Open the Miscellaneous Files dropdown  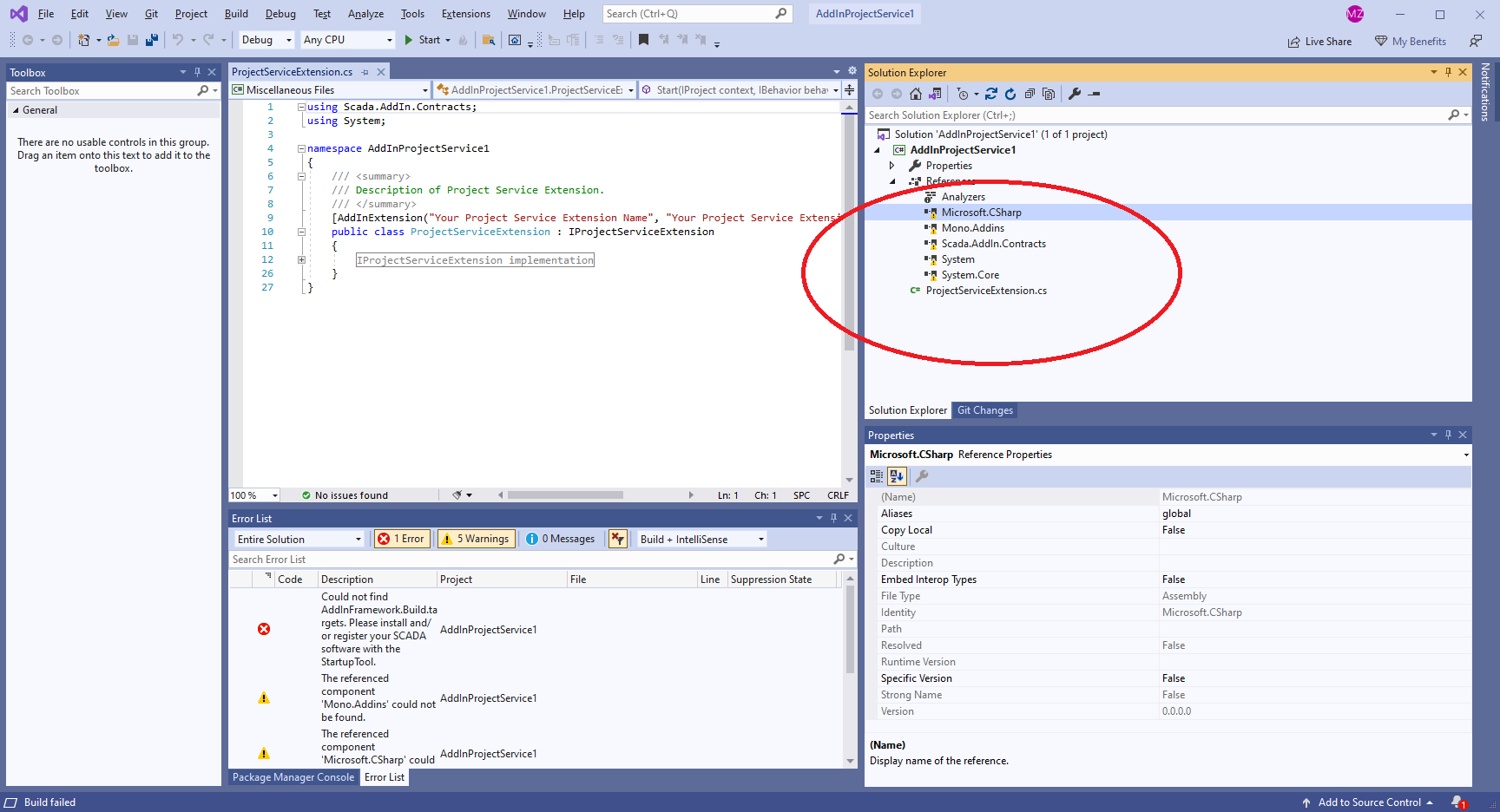click(x=330, y=89)
